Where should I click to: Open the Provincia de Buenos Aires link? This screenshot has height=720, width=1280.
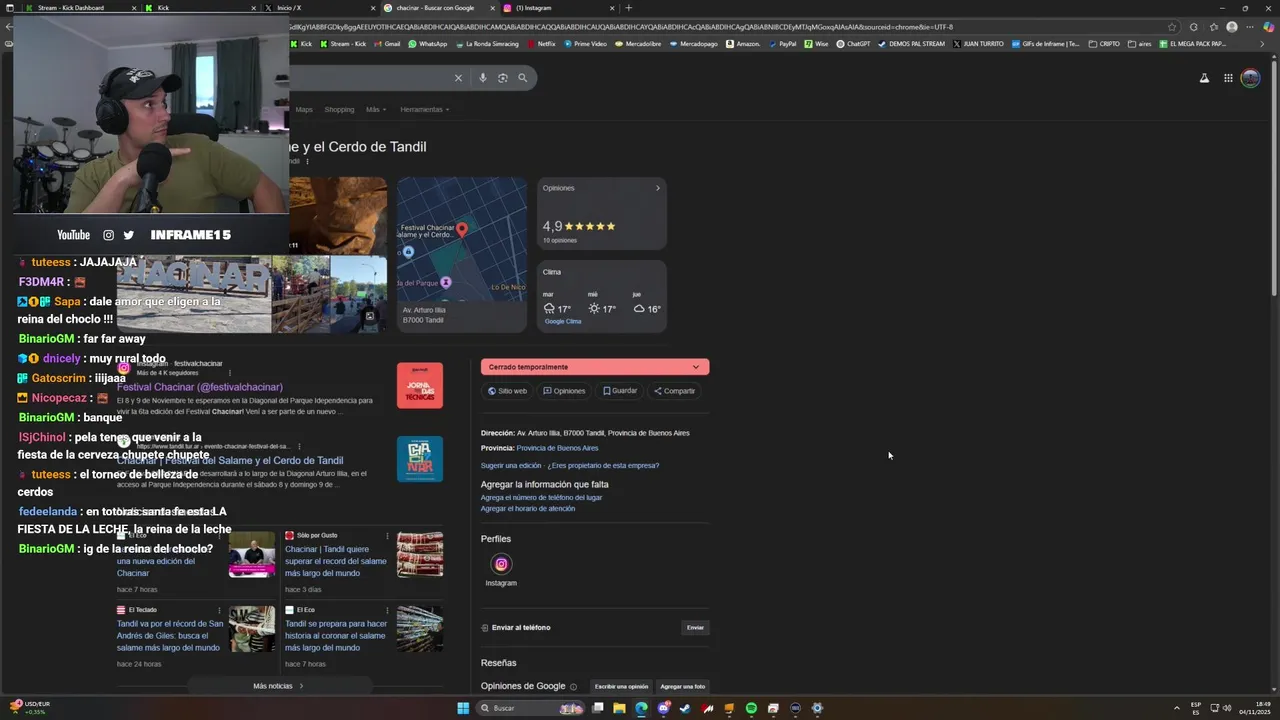pos(557,448)
